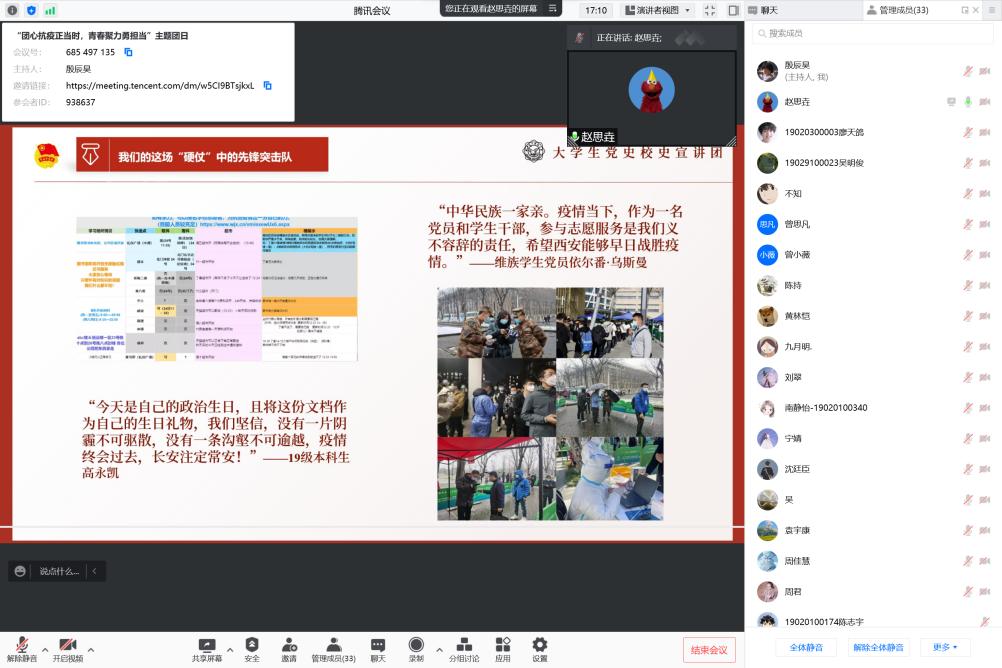Open the 更多 dropdown in members panel
Viewport: 1002px width, 668px height.
click(945, 647)
